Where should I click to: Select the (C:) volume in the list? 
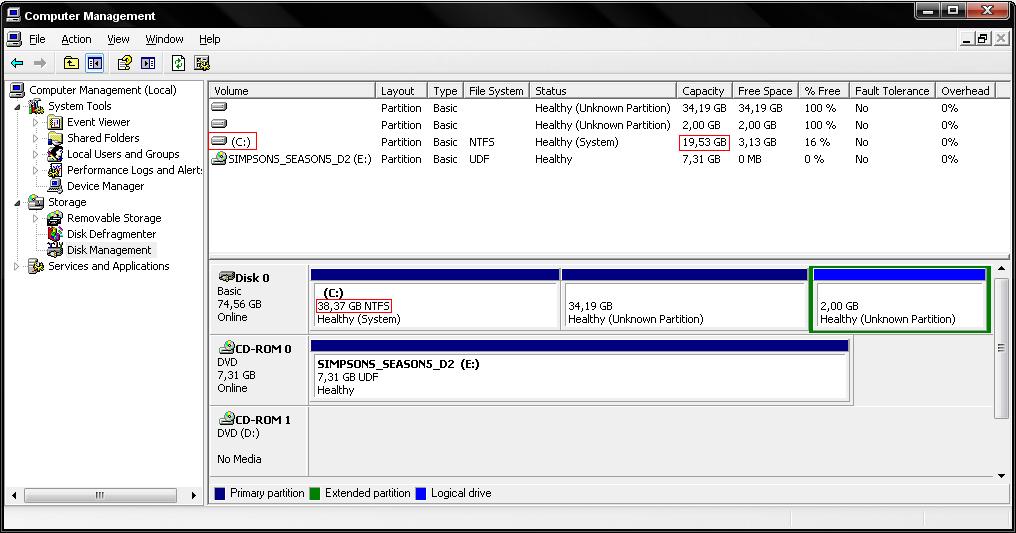tap(241, 142)
